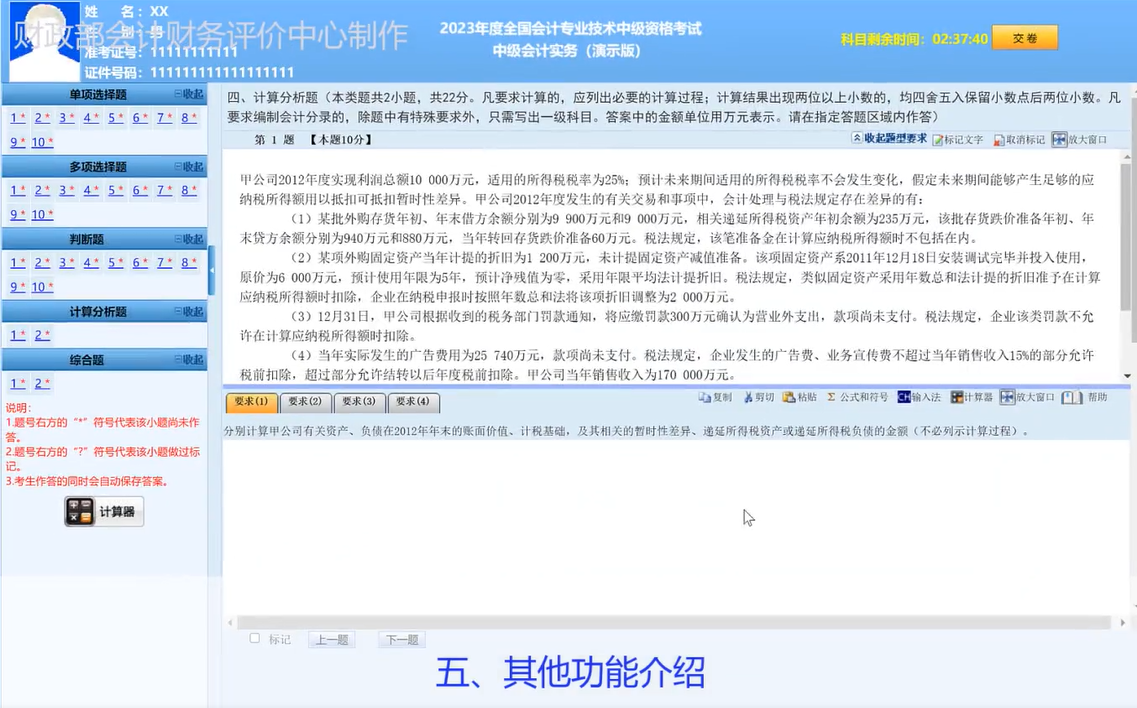Image resolution: width=1137 pixels, height=708 pixels.
Task: Go to next question with 下一题
Action: [401, 638]
